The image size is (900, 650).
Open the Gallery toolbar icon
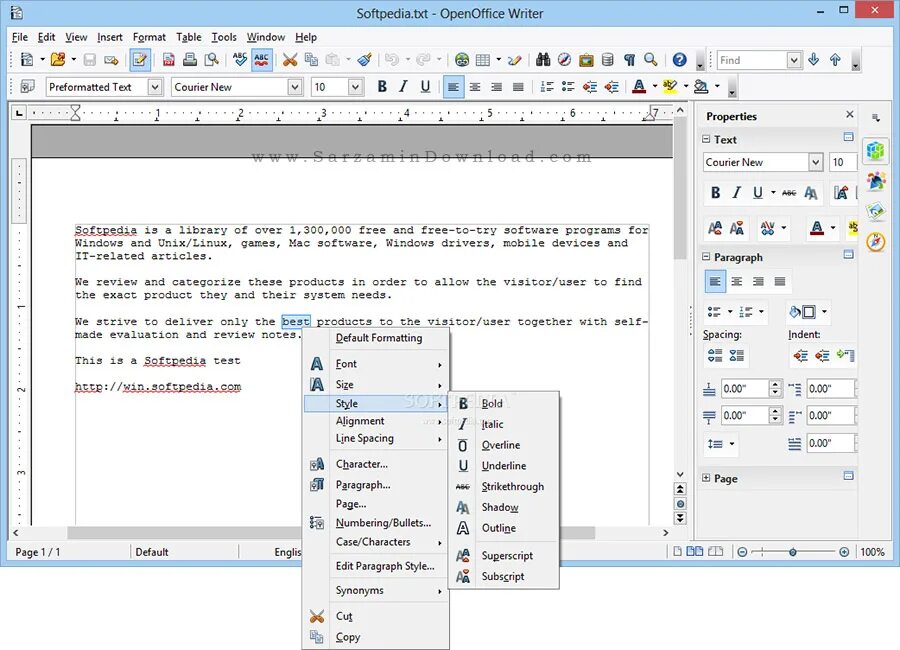586,60
